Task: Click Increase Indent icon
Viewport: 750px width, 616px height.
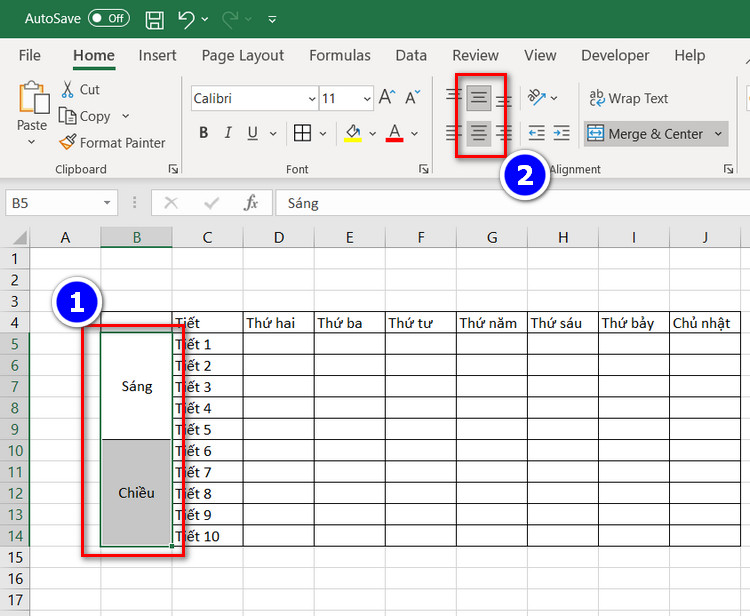Action: (562, 132)
